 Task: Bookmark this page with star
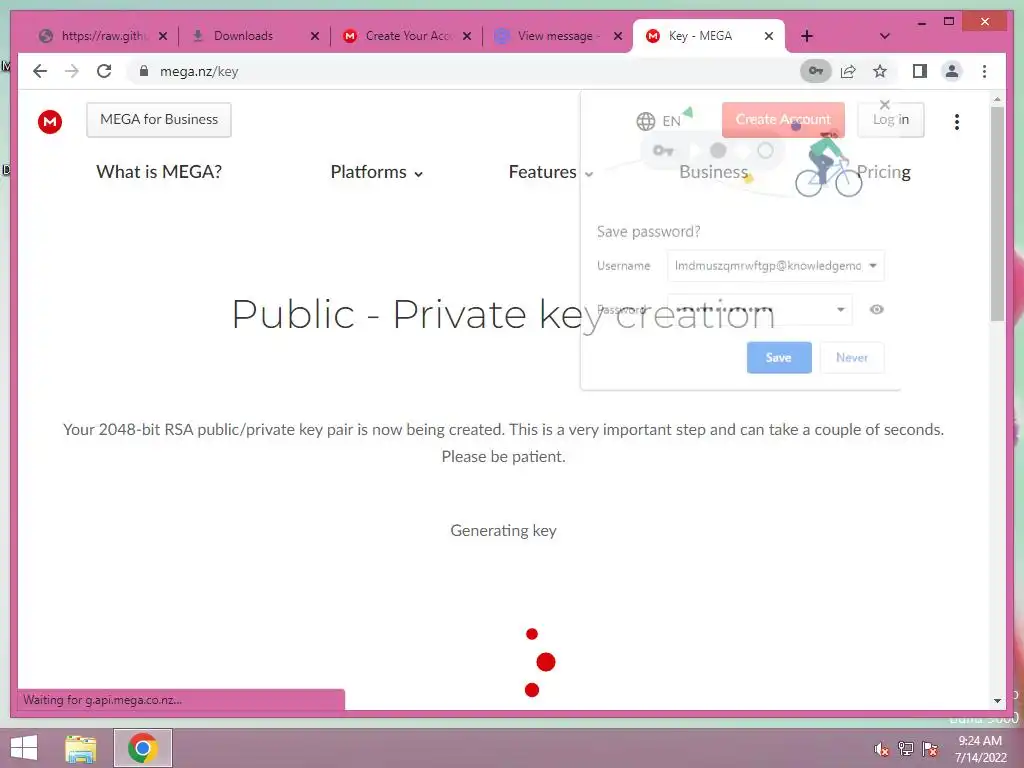[880, 71]
